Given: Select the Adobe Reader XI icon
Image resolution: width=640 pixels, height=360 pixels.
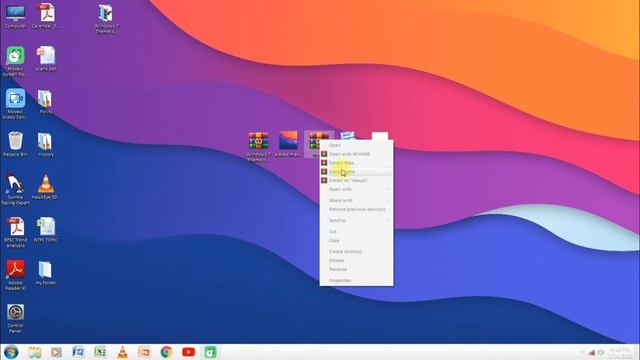Looking at the screenshot, I should click(x=15, y=276).
